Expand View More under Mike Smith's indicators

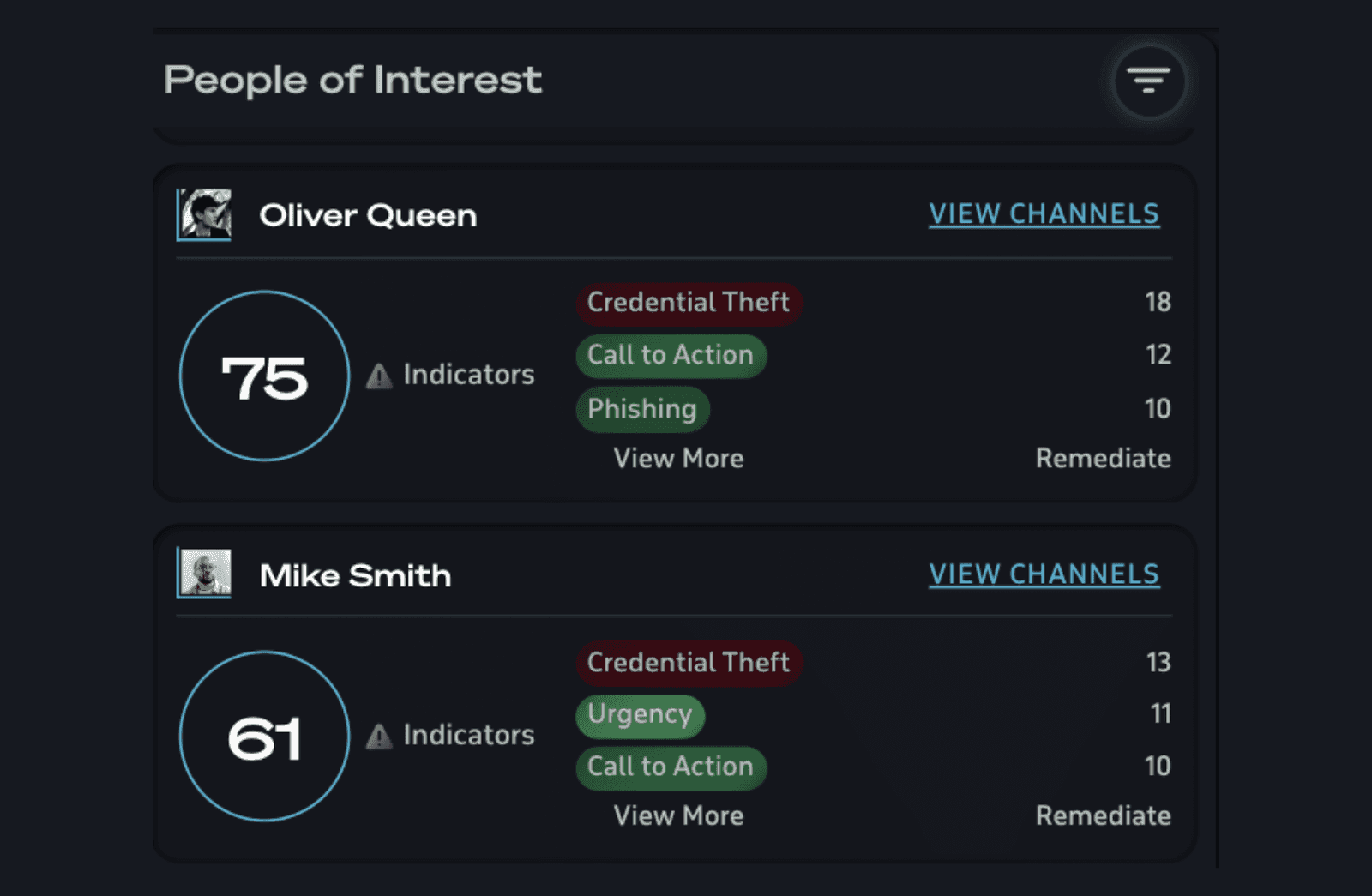pyautogui.click(x=678, y=815)
